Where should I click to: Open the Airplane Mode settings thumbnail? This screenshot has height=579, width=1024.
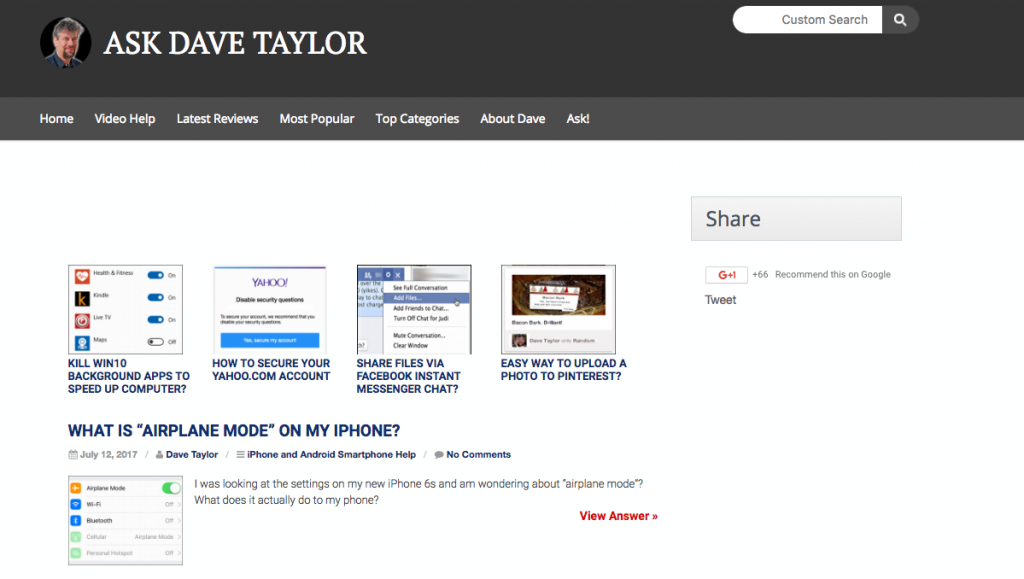[125, 520]
